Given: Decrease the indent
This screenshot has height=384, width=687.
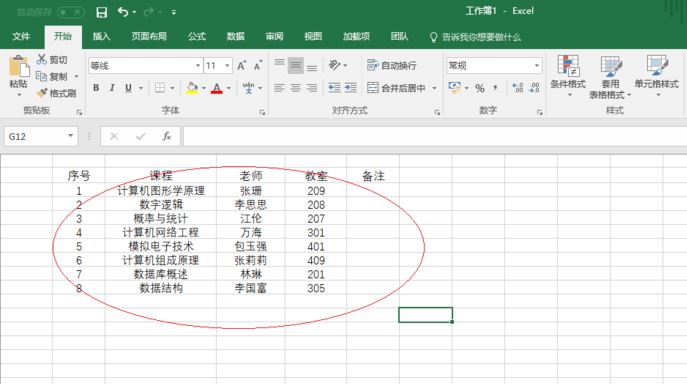Looking at the screenshot, I should click(334, 88).
